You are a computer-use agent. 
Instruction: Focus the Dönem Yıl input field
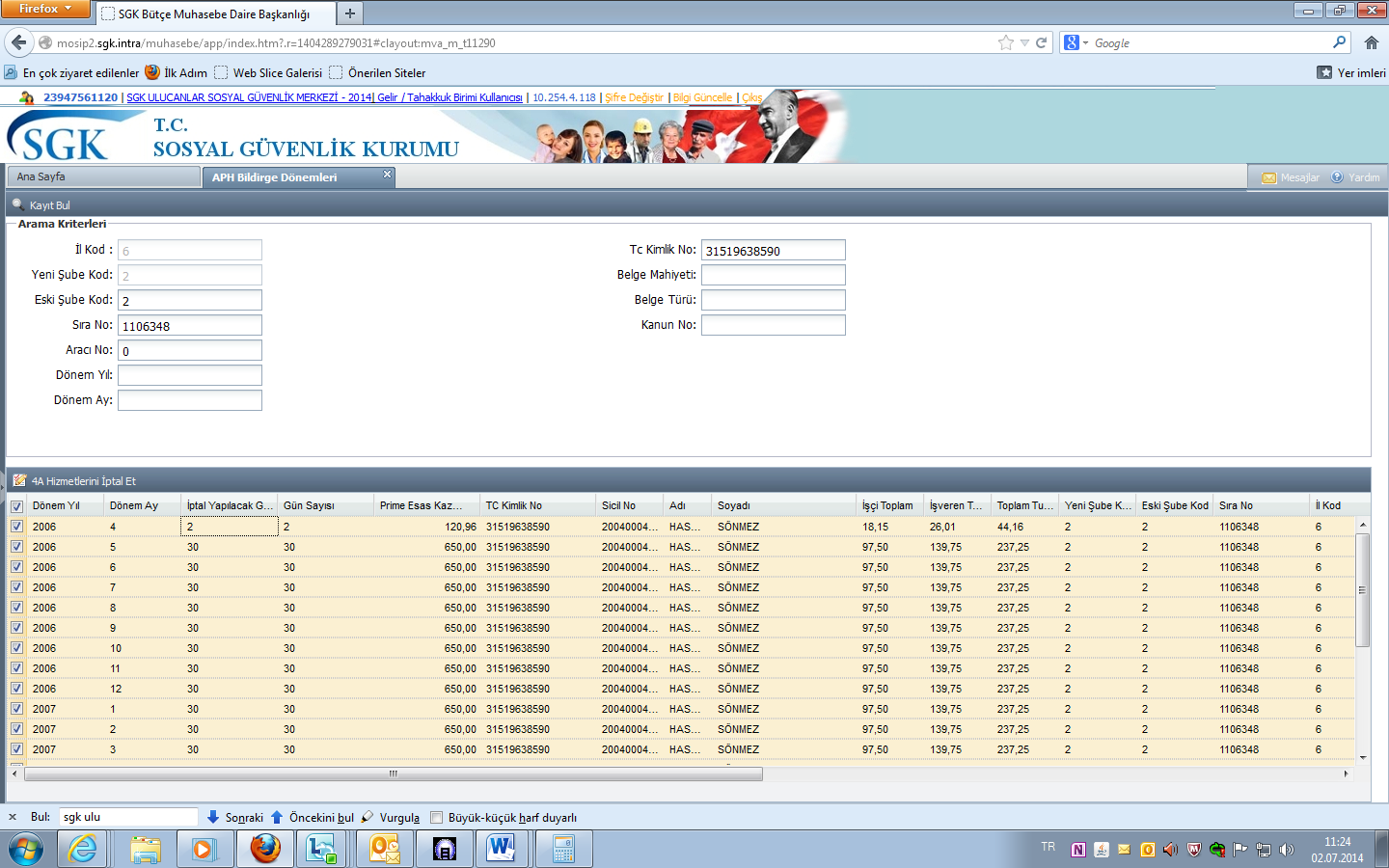pyautogui.click(x=189, y=375)
